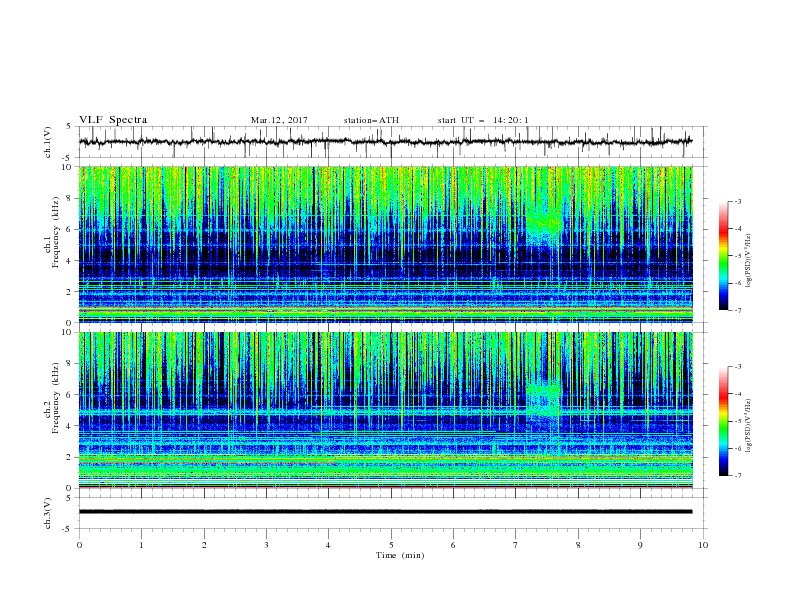Select the ch.2 colorbar "log(PSD)(V²/Hz)" label

coord(749,427)
